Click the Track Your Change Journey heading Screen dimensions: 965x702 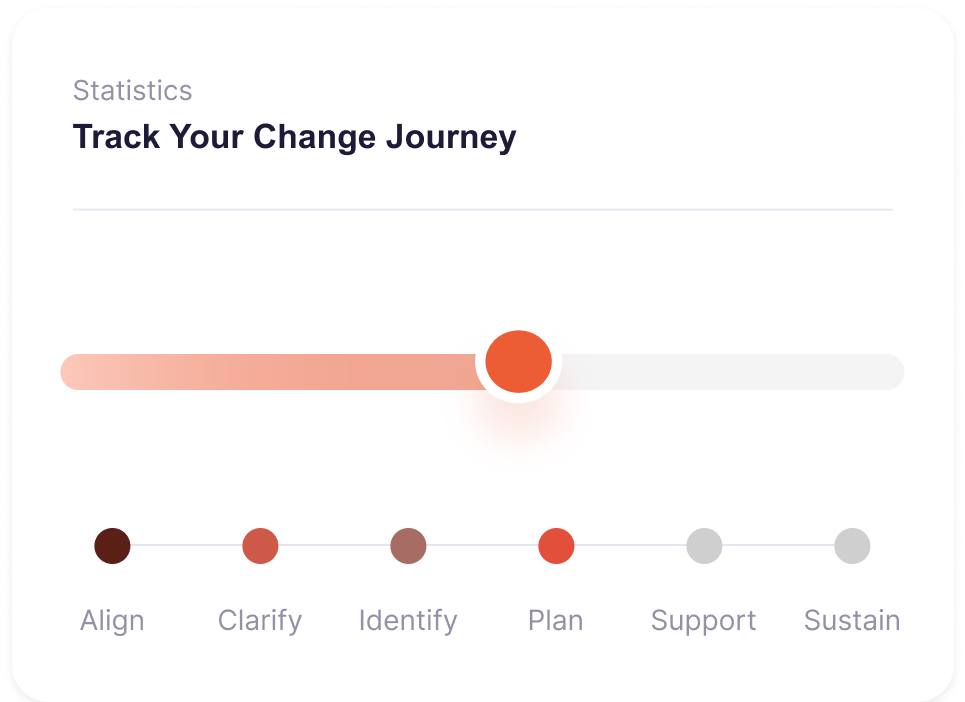(x=295, y=137)
